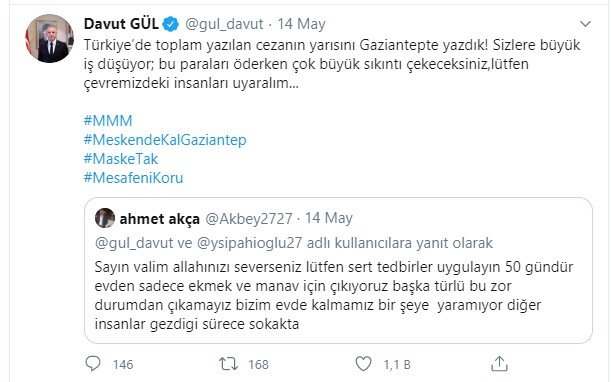Follow the #MaskeTak hashtag link

(x=121, y=159)
